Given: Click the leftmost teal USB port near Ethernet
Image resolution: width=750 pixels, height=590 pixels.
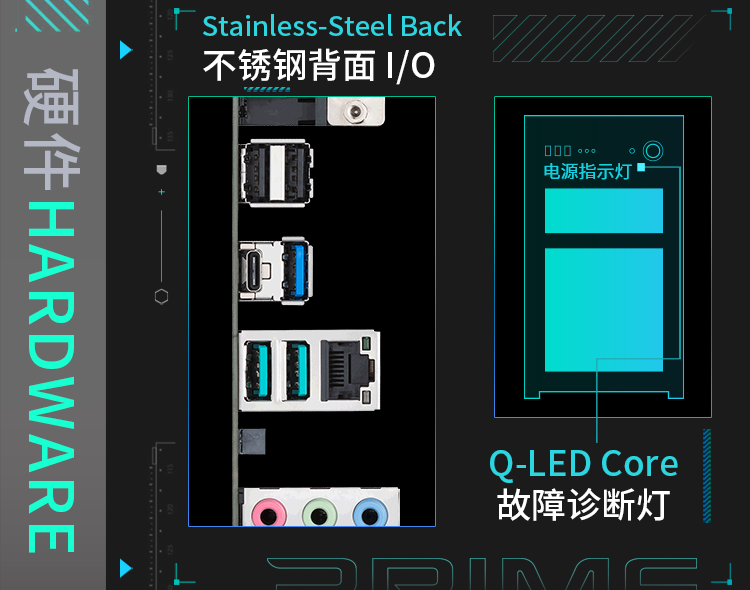Looking at the screenshot, I should point(259,370).
